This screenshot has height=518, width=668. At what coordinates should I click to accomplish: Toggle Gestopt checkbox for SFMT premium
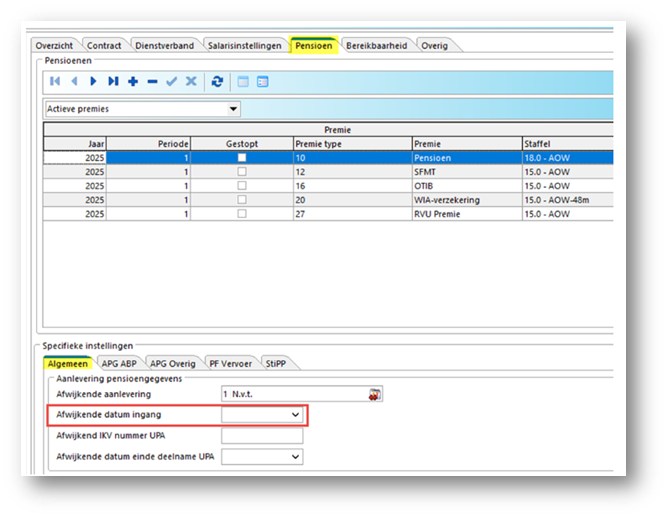242,172
